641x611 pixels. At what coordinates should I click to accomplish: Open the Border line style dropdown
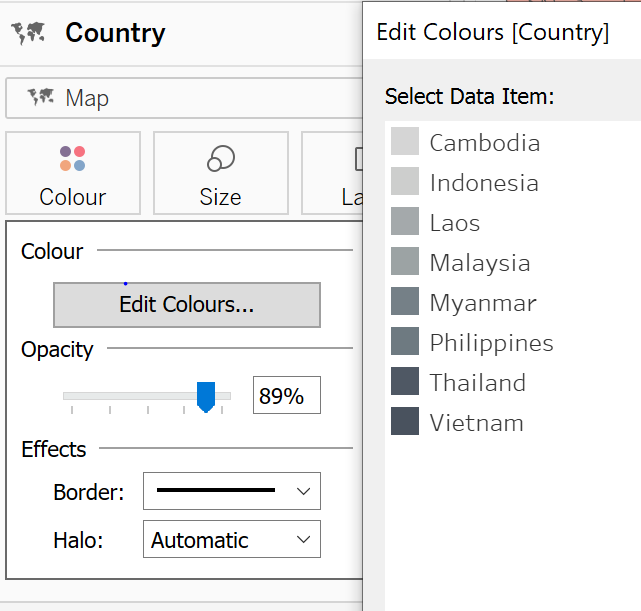click(x=232, y=491)
